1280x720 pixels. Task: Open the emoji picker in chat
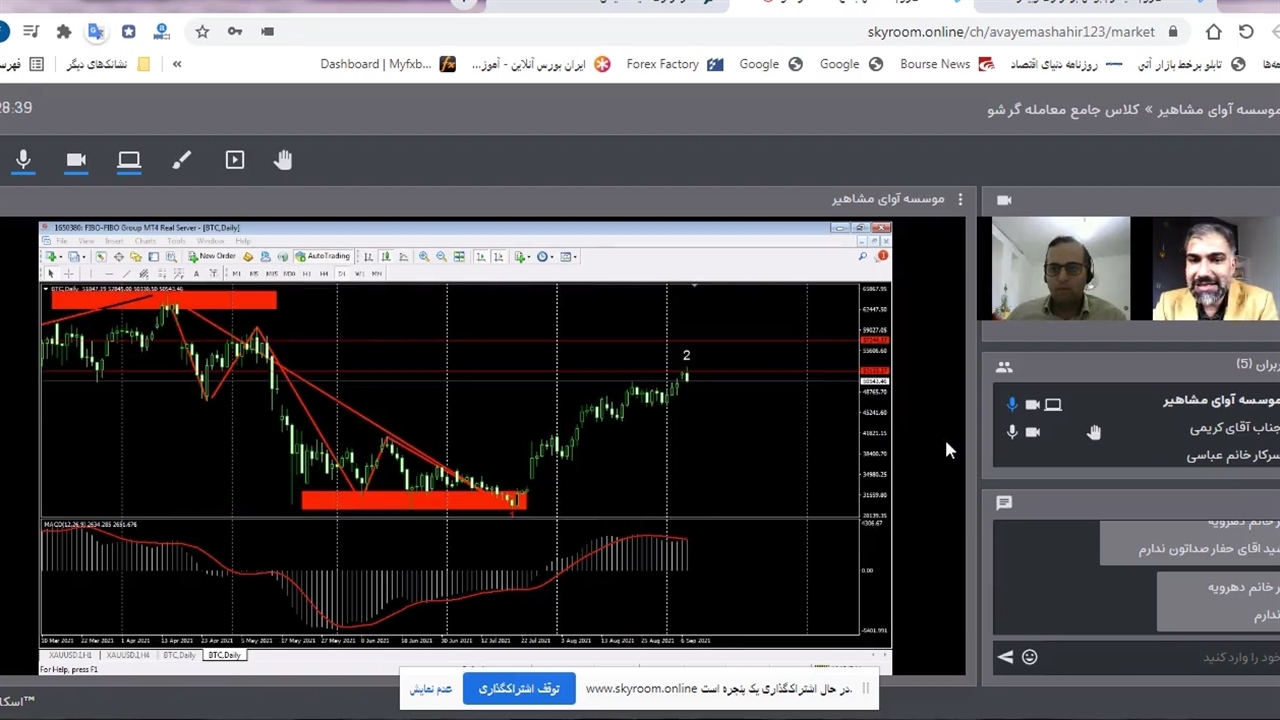pyautogui.click(x=1030, y=657)
